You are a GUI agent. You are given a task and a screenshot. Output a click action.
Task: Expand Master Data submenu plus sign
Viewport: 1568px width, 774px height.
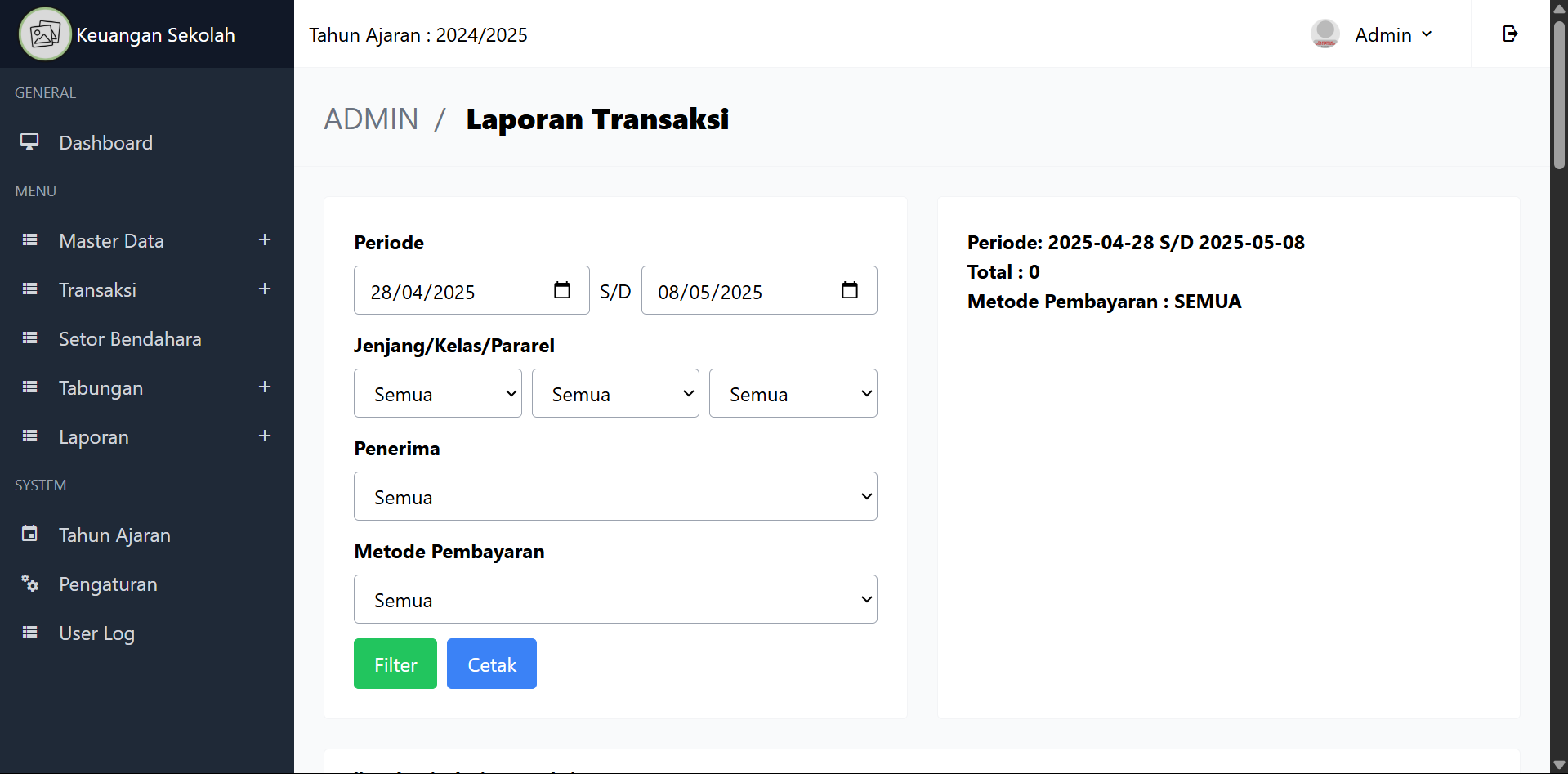pos(265,240)
